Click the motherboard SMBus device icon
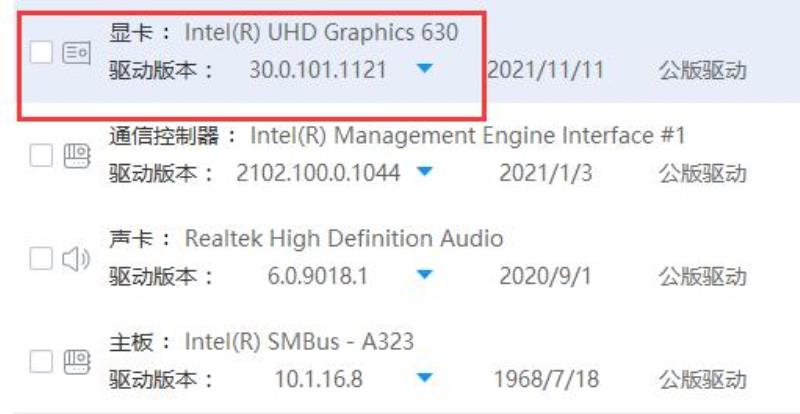Viewport: 800px width, 414px height. [x=77, y=362]
